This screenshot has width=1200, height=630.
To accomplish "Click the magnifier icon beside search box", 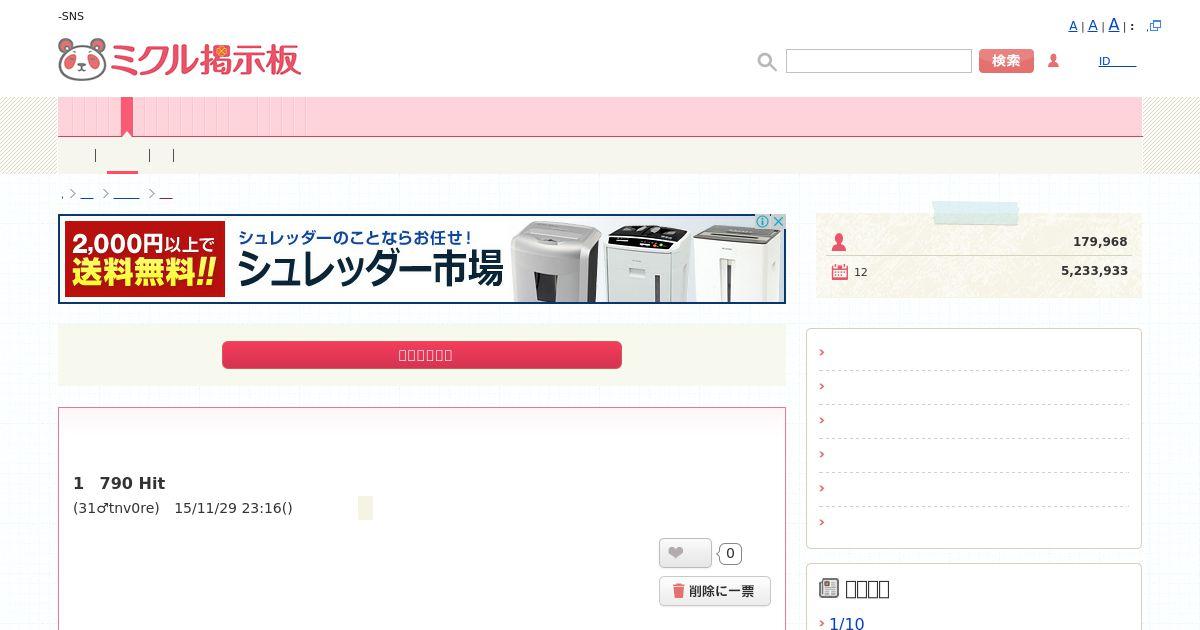I will tap(767, 62).
